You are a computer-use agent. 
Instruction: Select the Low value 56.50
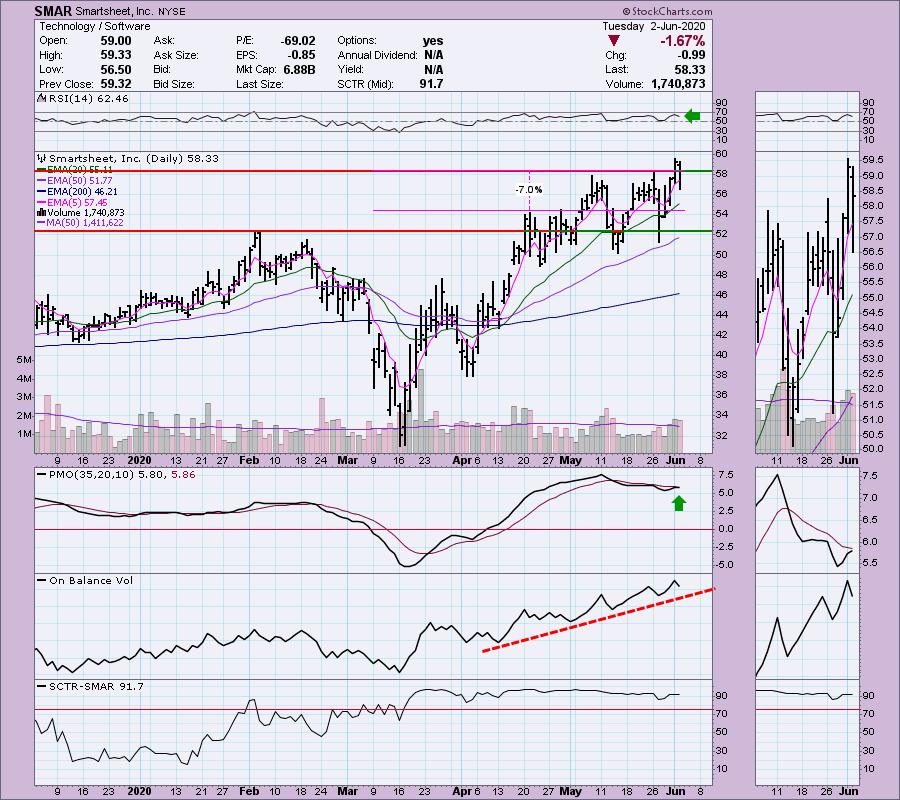tap(116, 69)
